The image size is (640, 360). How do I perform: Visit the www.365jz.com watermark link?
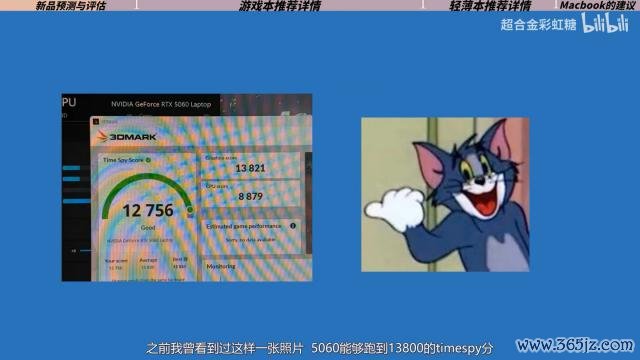point(575,345)
